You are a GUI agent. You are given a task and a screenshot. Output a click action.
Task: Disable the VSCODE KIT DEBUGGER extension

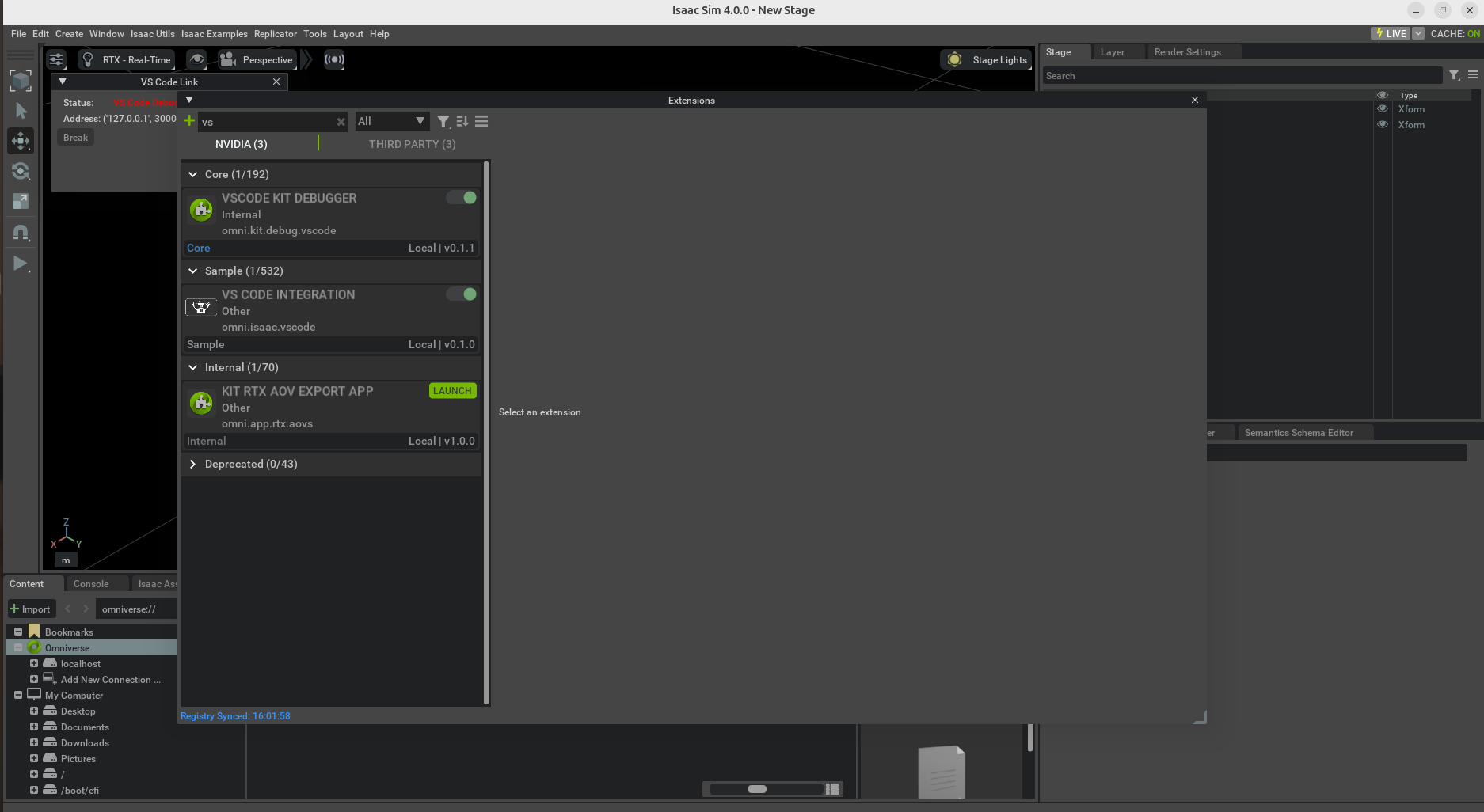[462, 197]
